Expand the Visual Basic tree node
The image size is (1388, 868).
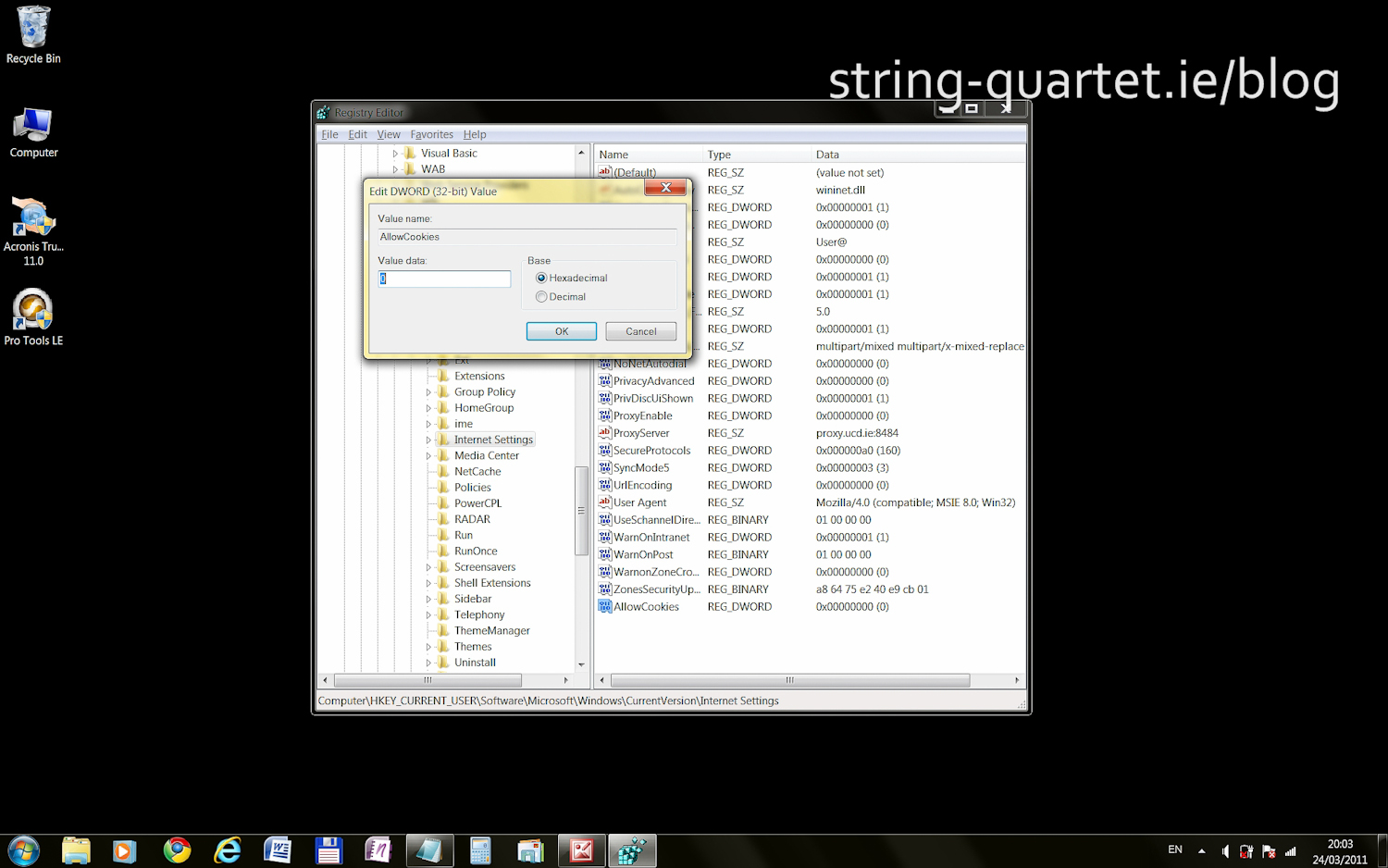click(x=395, y=154)
